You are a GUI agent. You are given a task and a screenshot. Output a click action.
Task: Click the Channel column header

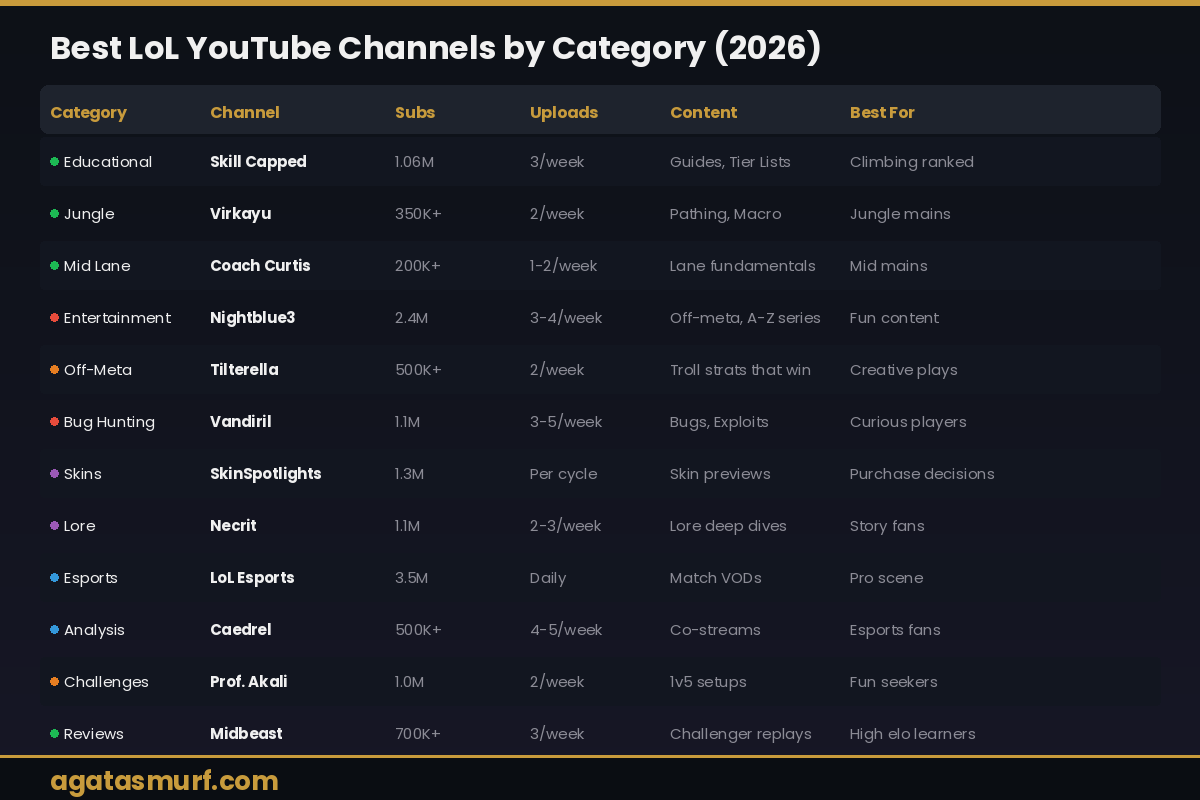tap(245, 113)
